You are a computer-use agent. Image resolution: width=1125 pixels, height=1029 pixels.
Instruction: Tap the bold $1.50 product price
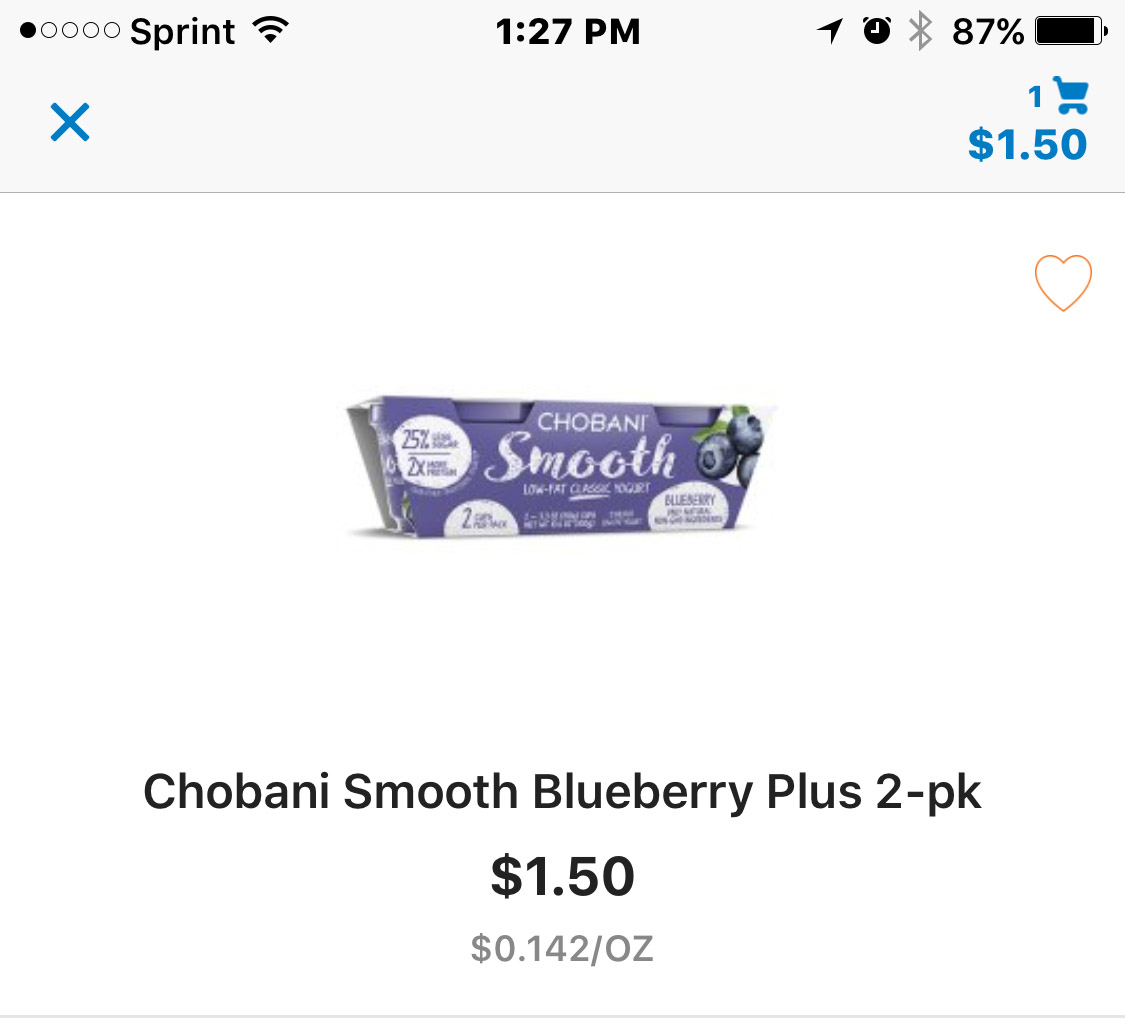coord(562,876)
